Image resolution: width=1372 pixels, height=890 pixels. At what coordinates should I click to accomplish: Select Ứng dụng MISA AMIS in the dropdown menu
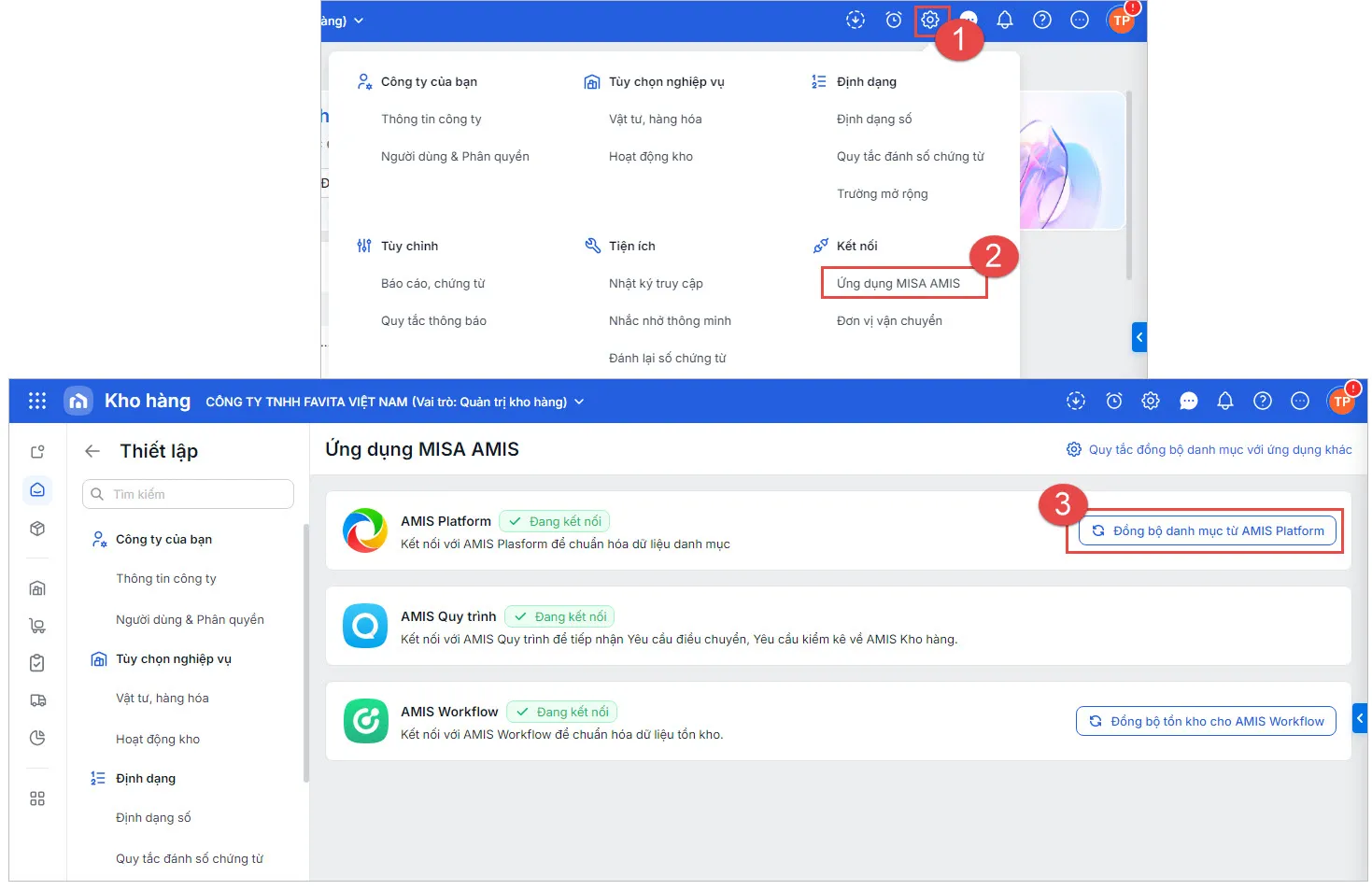click(898, 283)
